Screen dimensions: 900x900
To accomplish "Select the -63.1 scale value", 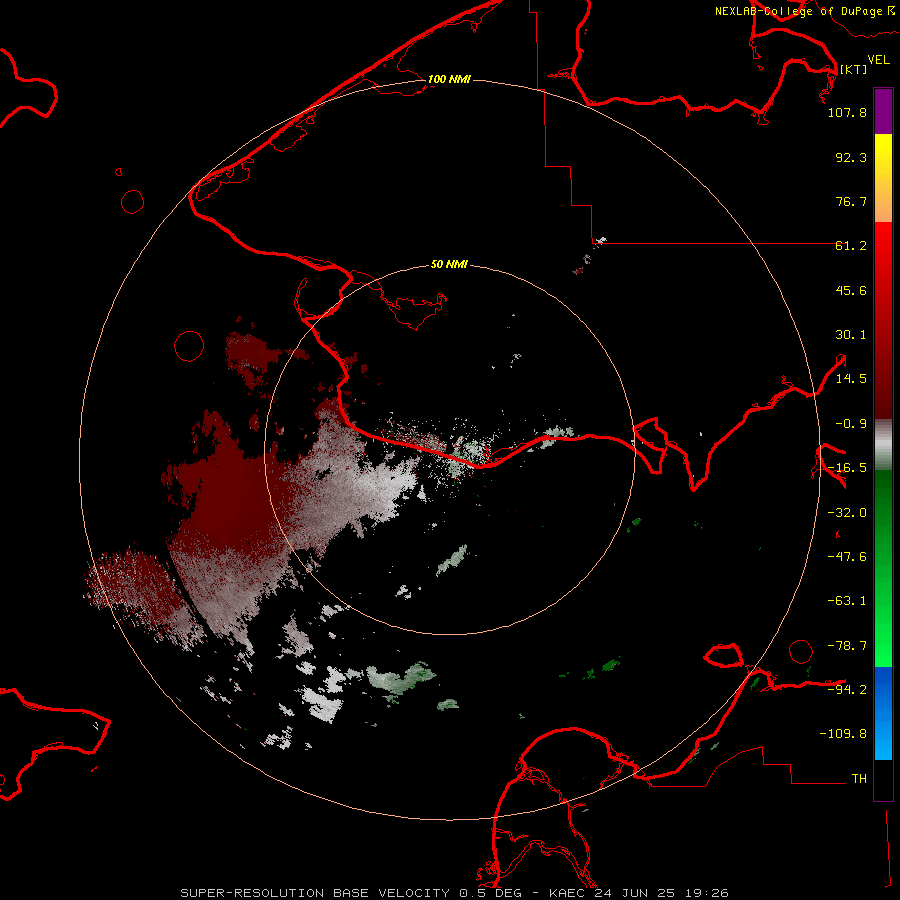I will pyautogui.click(x=847, y=601).
